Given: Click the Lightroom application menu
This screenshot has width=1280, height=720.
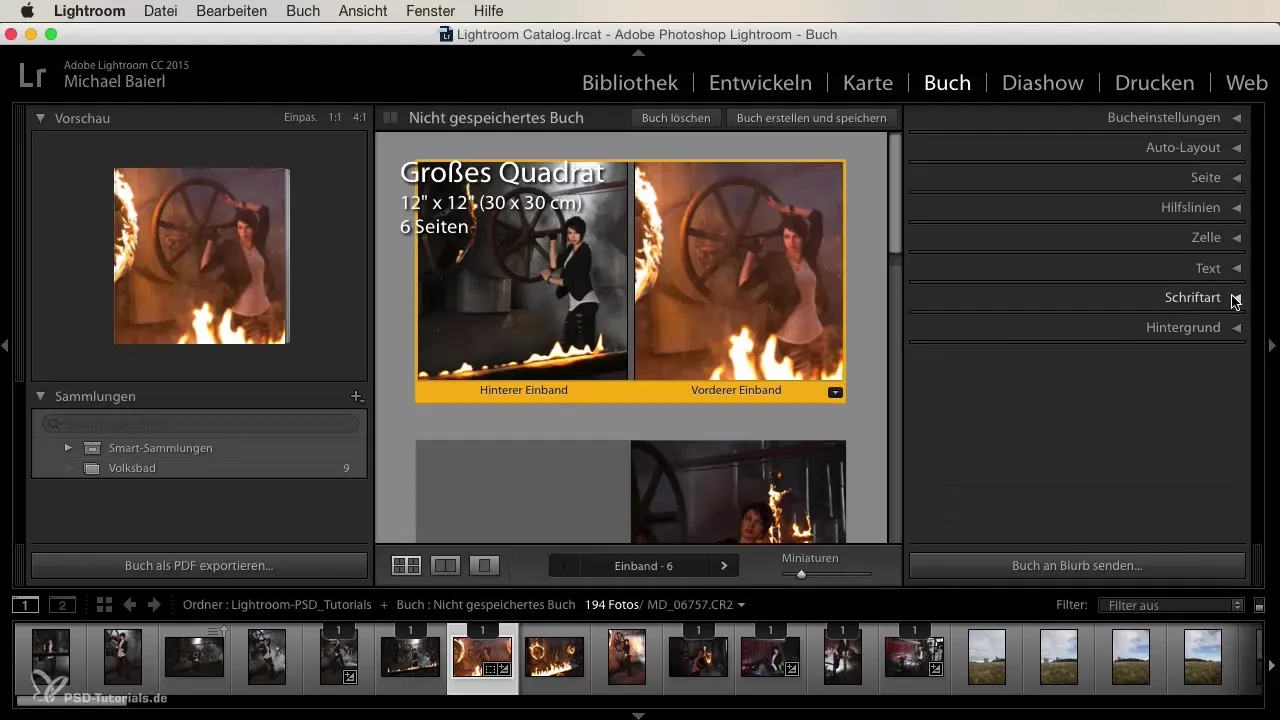Looking at the screenshot, I should [89, 11].
